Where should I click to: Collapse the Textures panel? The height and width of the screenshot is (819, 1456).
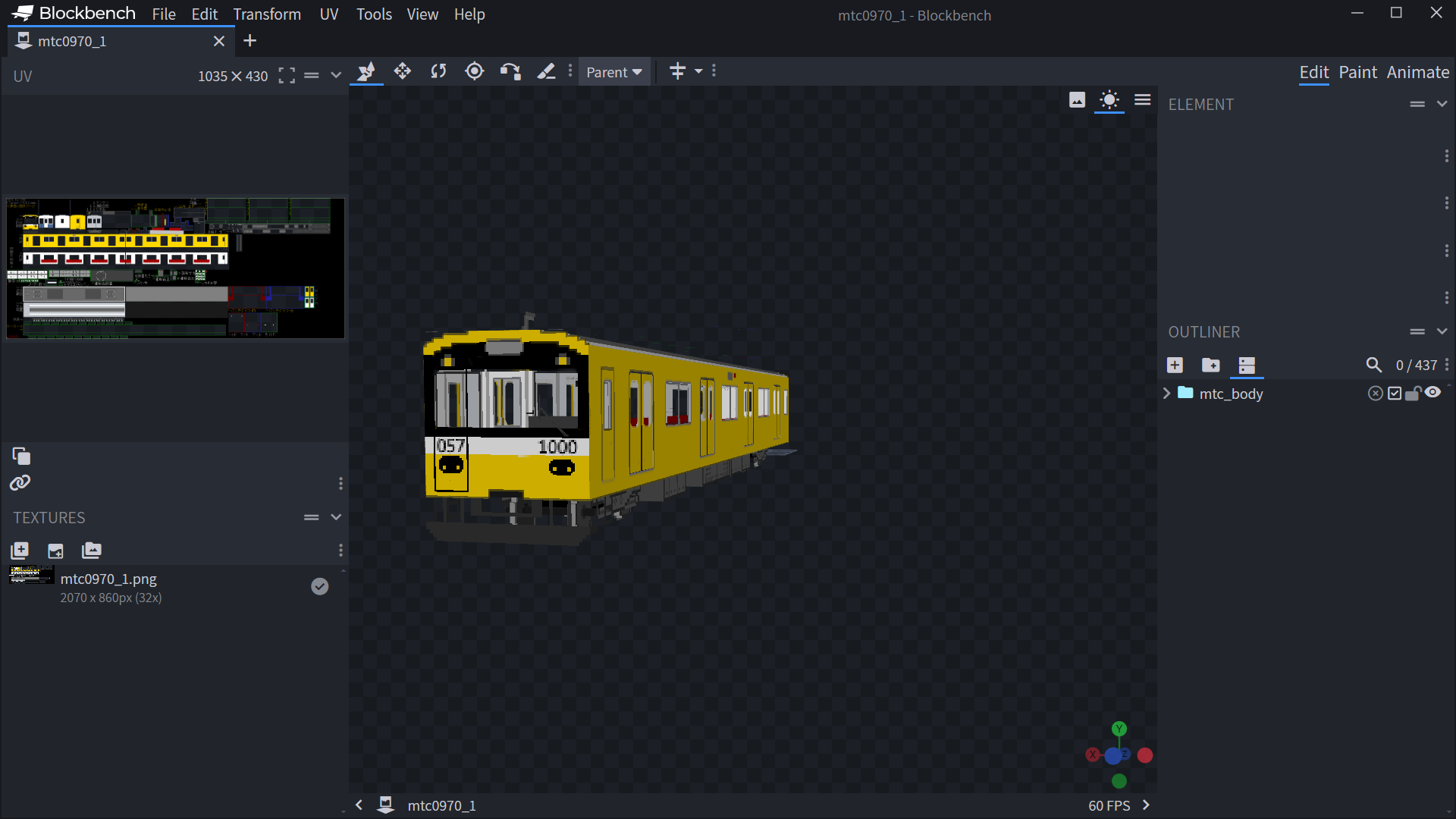[x=336, y=517]
